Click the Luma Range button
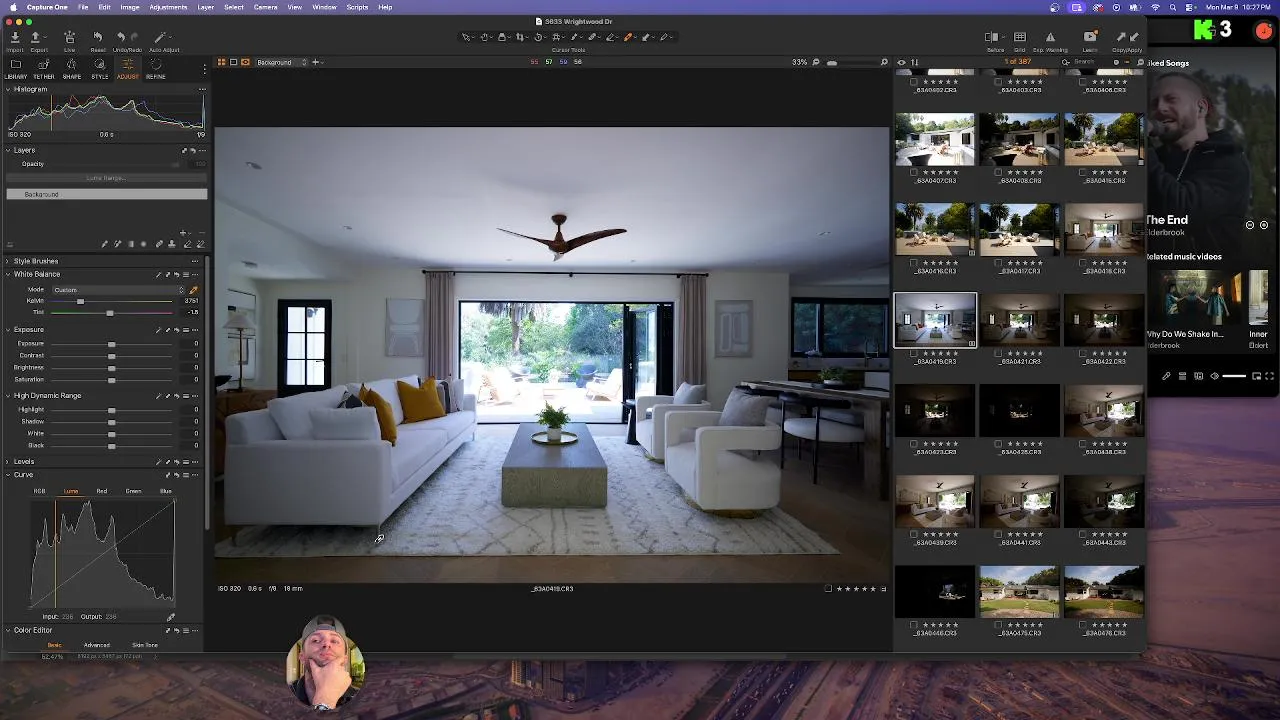Image resolution: width=1280 pixels, height=720 pixels. (106, 178)
